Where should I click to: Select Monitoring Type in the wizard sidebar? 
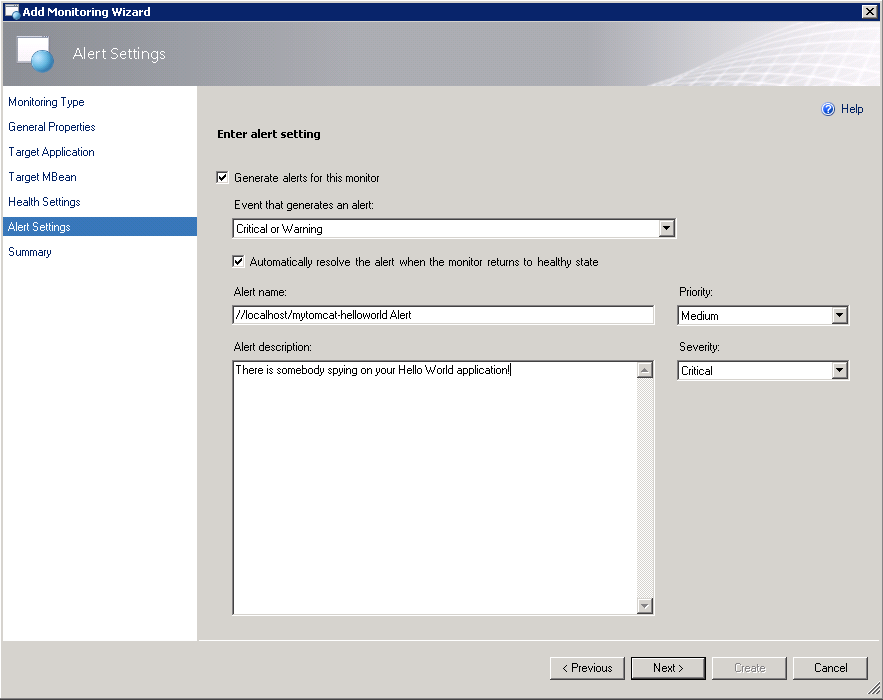[x=46, y=102]
